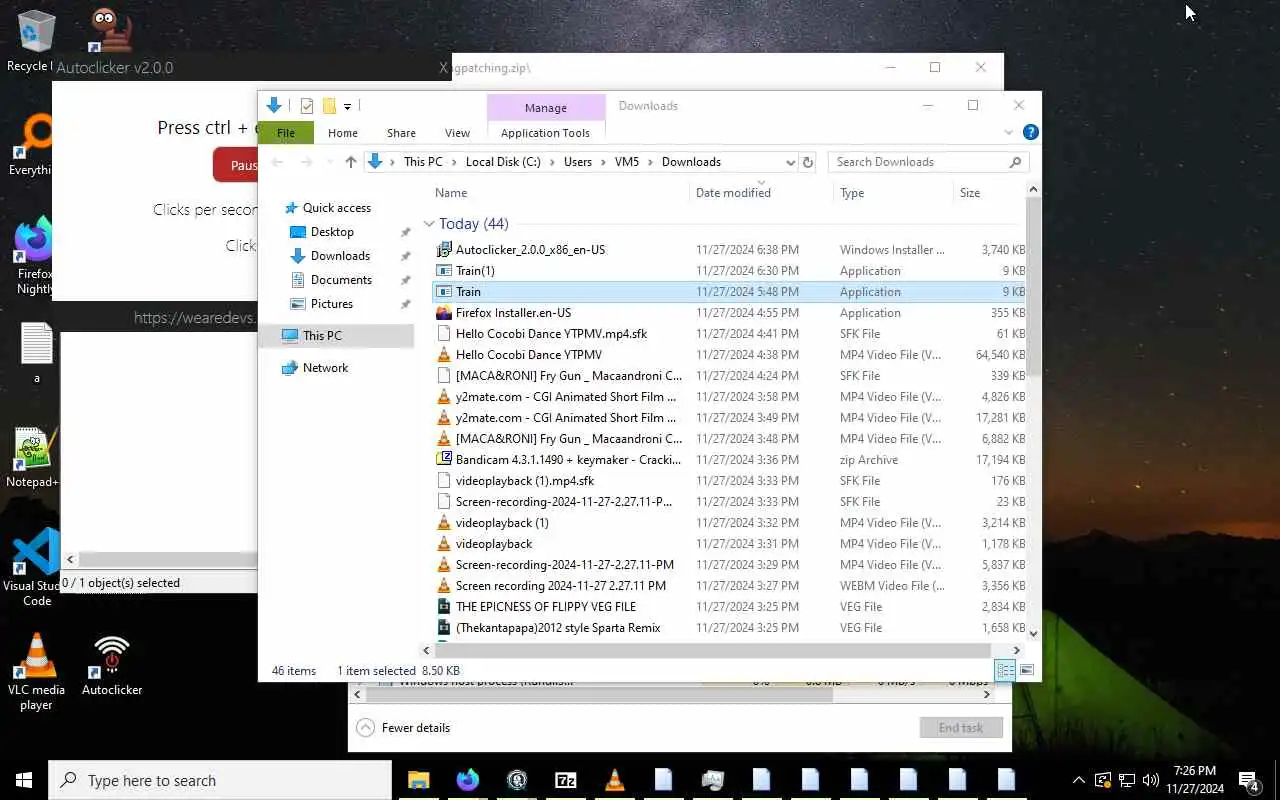
Task: Click the blue Help question mark icon
Action: 1031,132
